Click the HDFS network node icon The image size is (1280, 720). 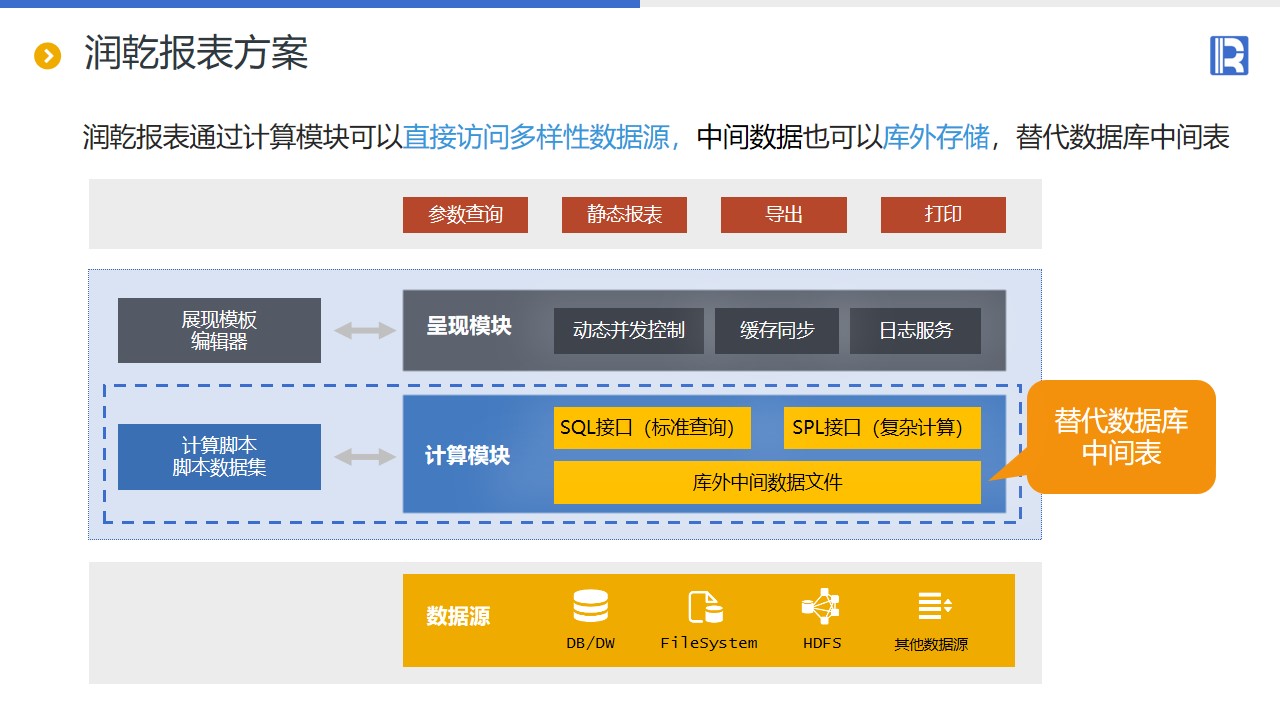(821, 606)
